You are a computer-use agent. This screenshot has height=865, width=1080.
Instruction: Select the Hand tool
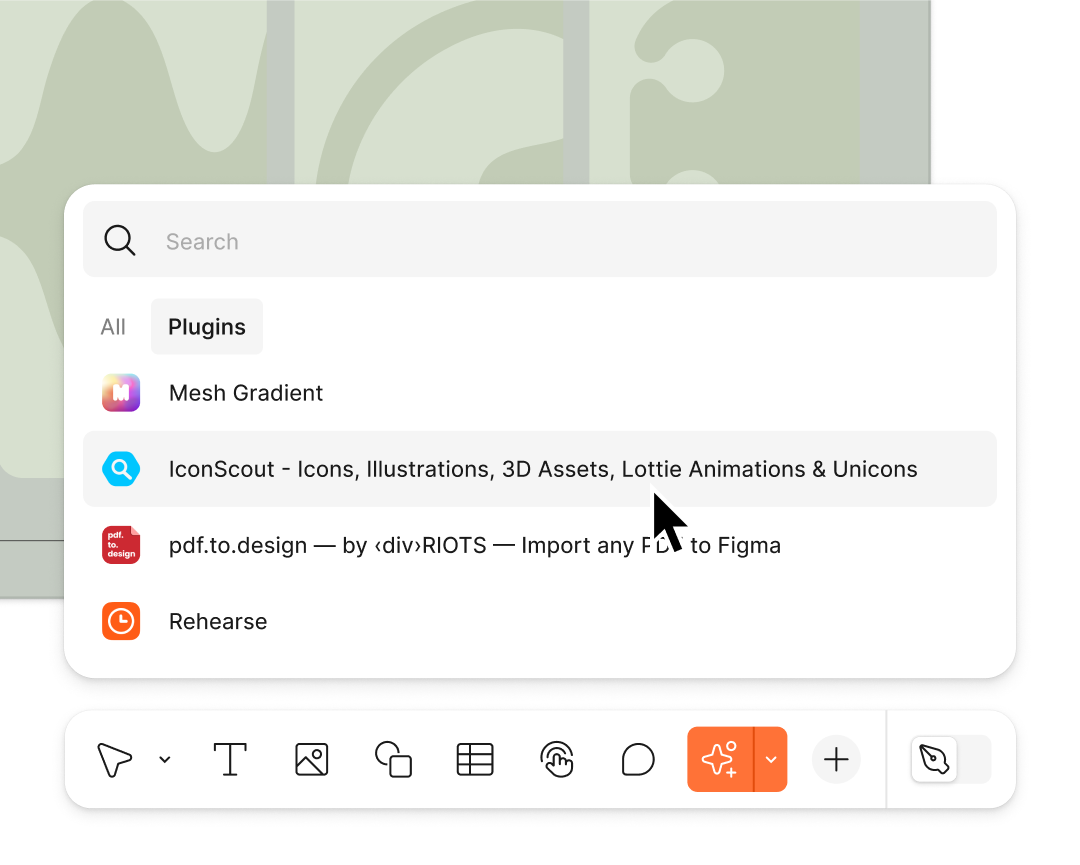(x=556, y=760)
